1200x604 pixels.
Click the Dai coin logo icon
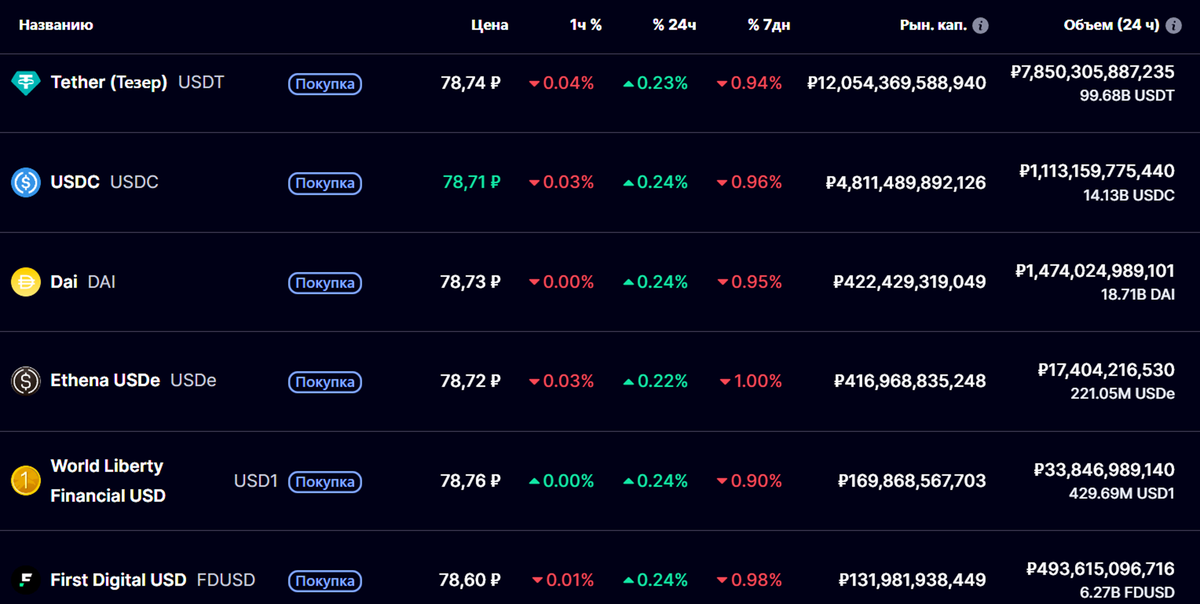(x=25, y=282)
